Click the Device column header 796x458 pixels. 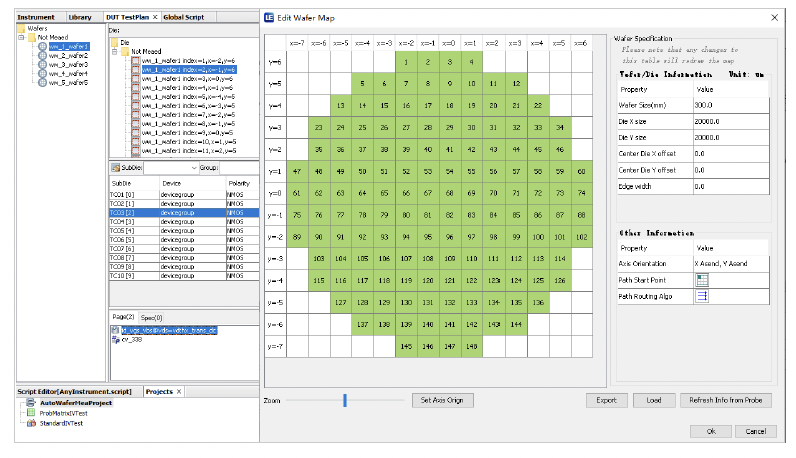point(192,183)
